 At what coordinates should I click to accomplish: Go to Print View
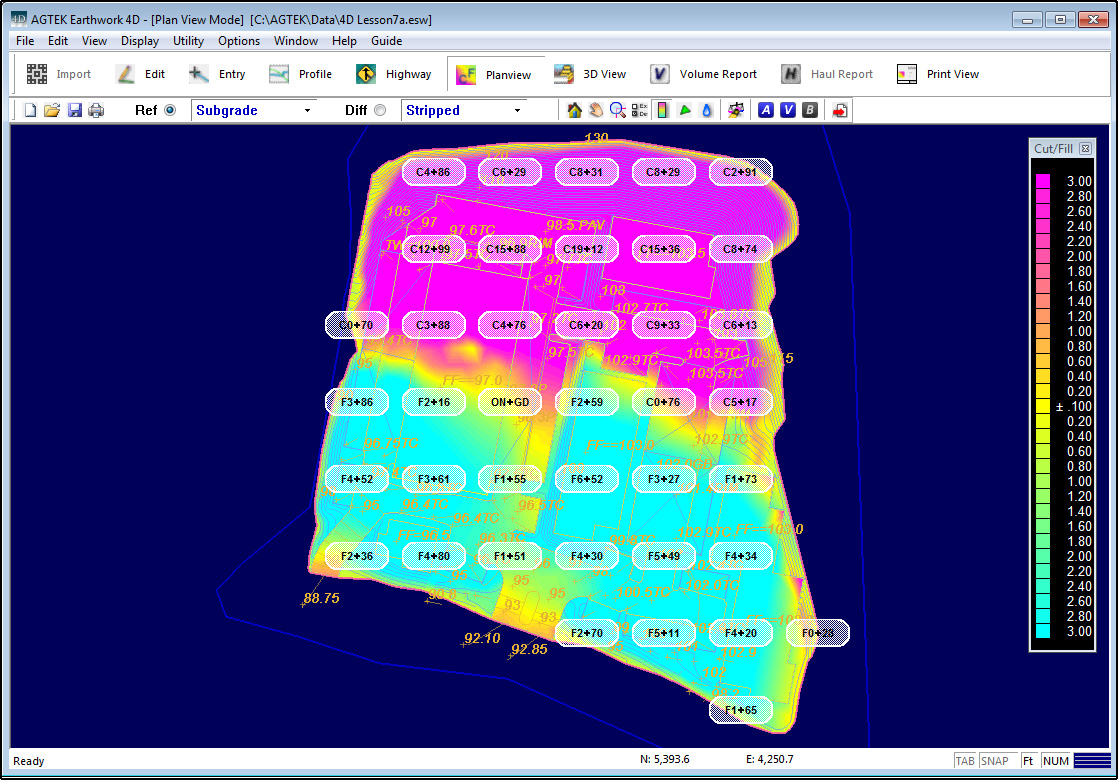938,74
